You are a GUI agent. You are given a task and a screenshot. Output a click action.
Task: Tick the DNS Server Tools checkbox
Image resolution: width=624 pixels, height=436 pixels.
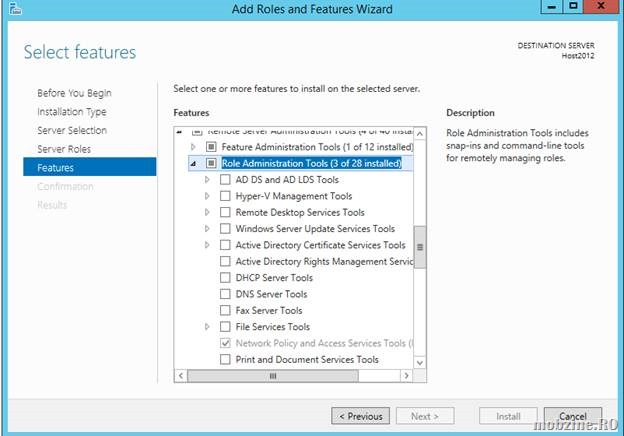pos(225,294)
